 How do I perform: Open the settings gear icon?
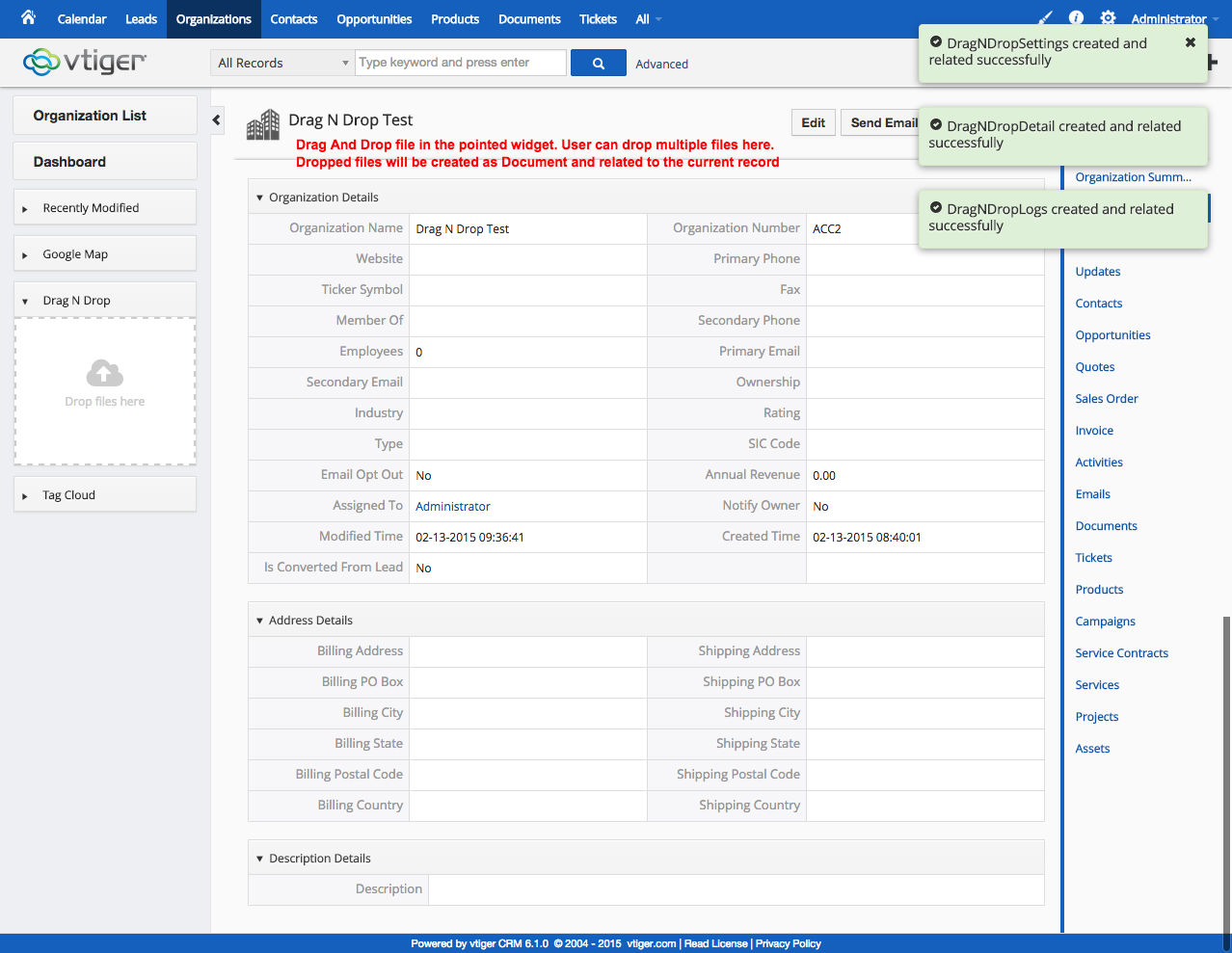pos(1109,18)
